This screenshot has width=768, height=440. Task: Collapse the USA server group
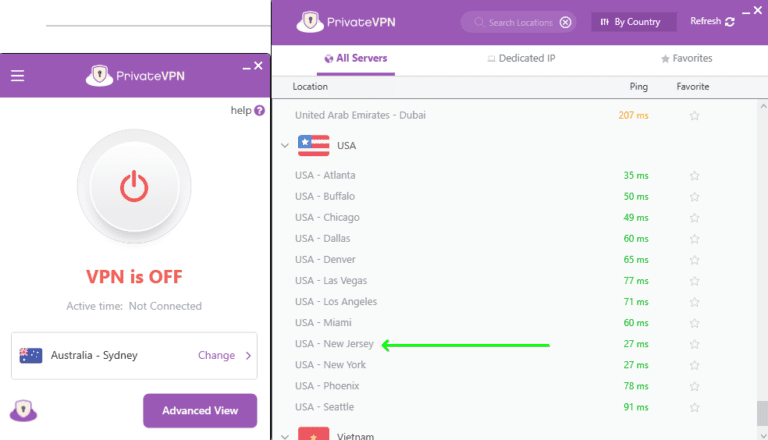[285, 146]
